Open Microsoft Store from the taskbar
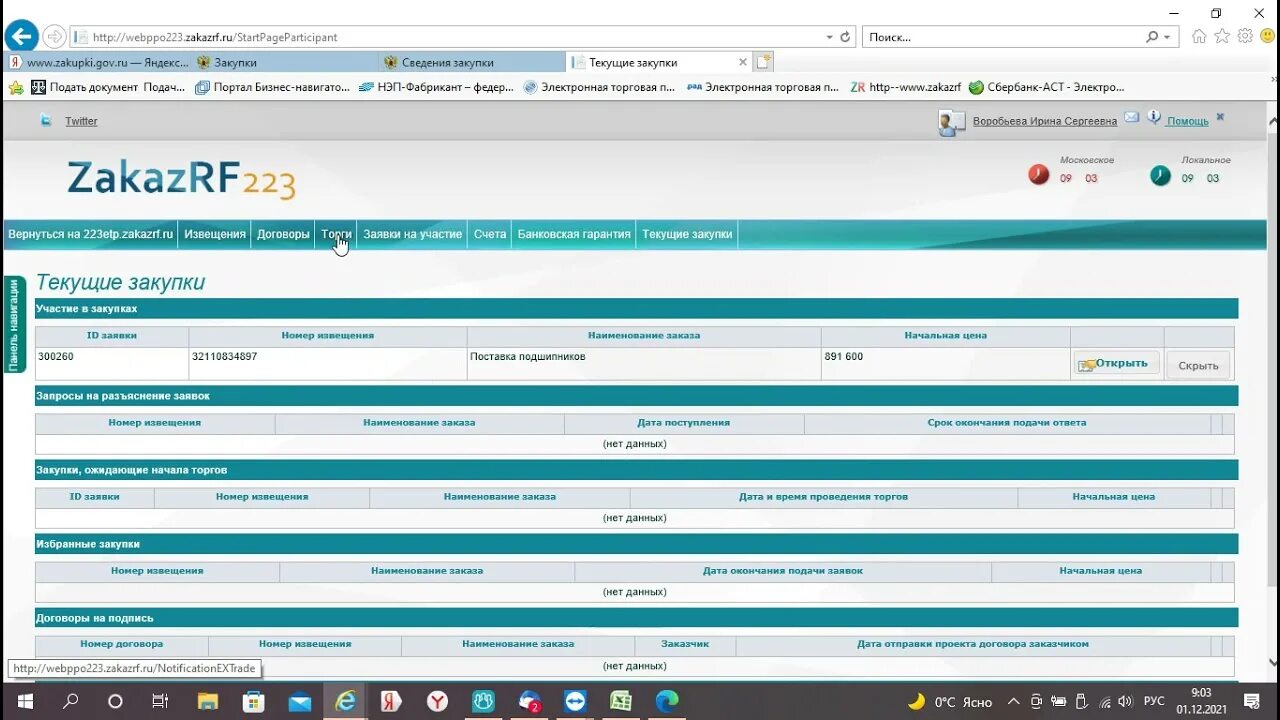 coord(253,701)
